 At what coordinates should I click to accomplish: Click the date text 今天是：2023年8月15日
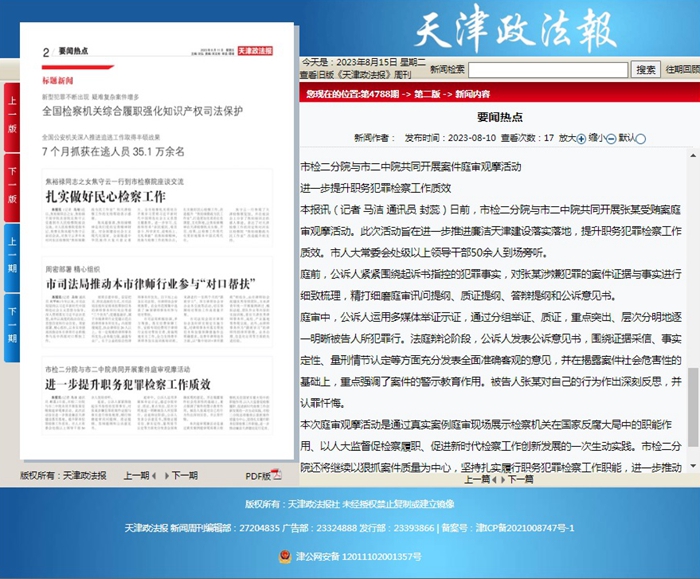click(350, 62)
